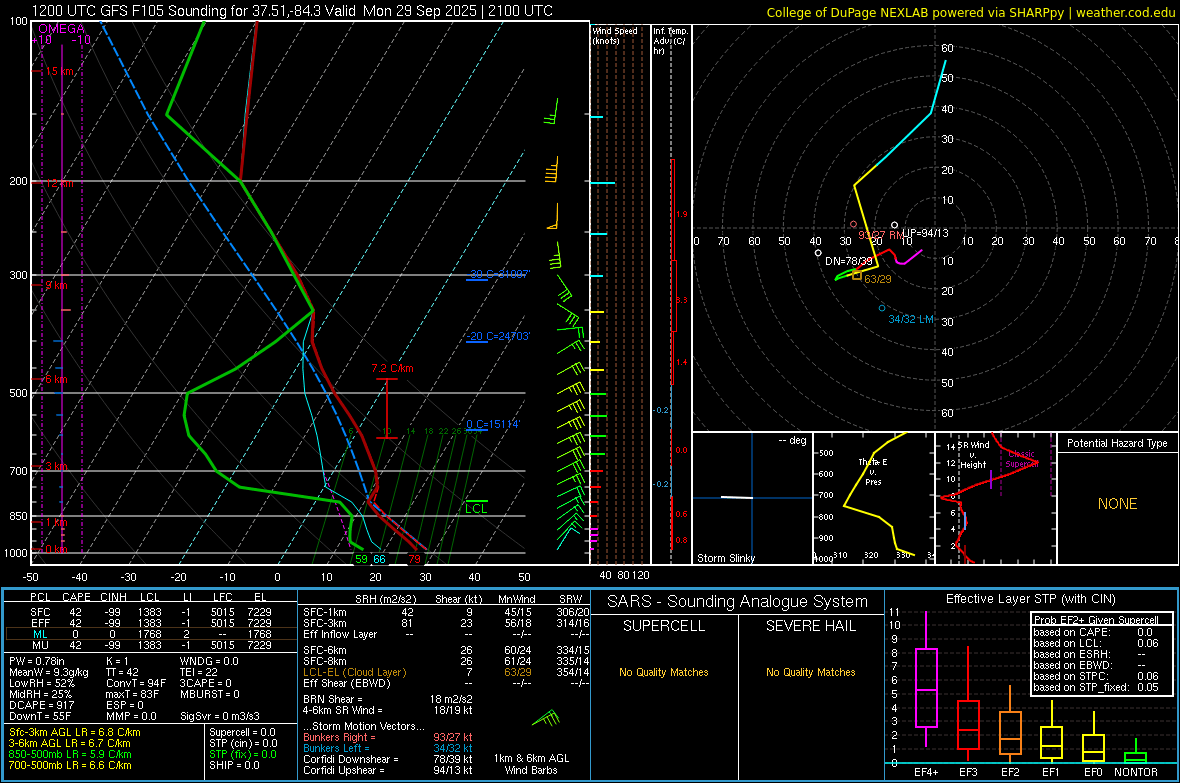Click the SARS - Sounding Analogue System title

(x=738, y=602)
